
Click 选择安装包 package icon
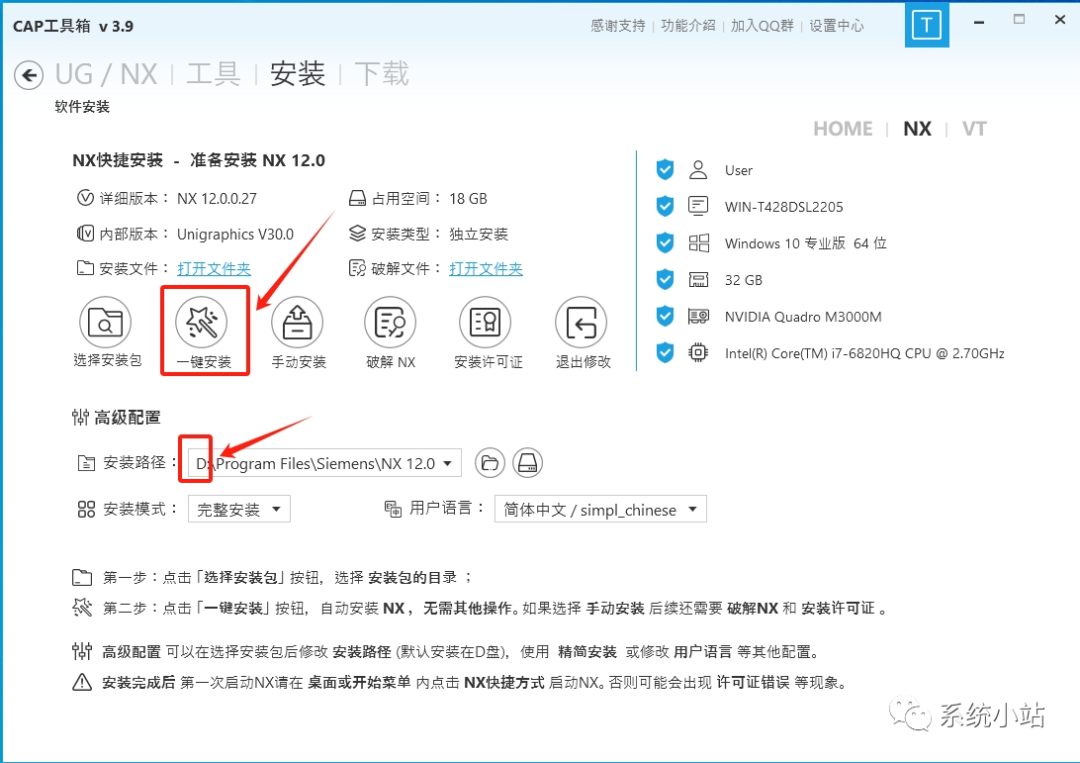(105, 322)
